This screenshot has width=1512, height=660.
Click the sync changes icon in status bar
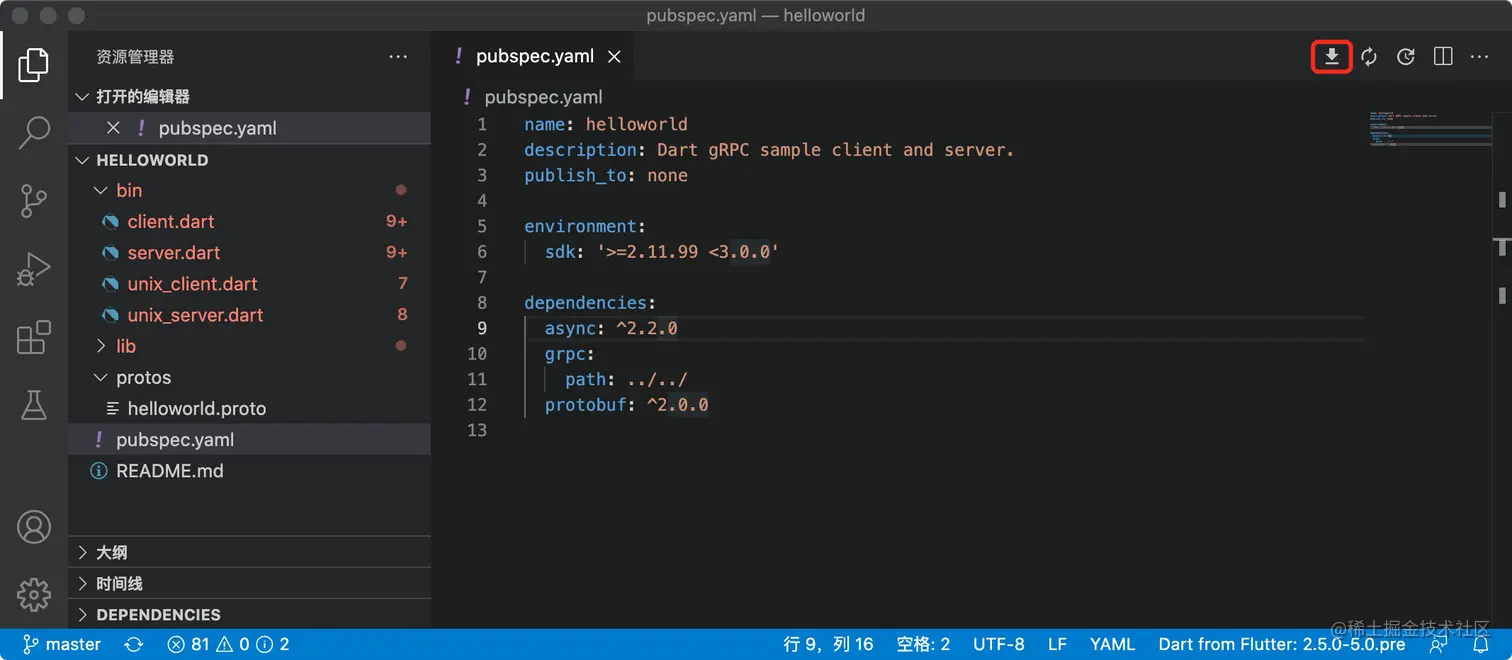[133, 645]
